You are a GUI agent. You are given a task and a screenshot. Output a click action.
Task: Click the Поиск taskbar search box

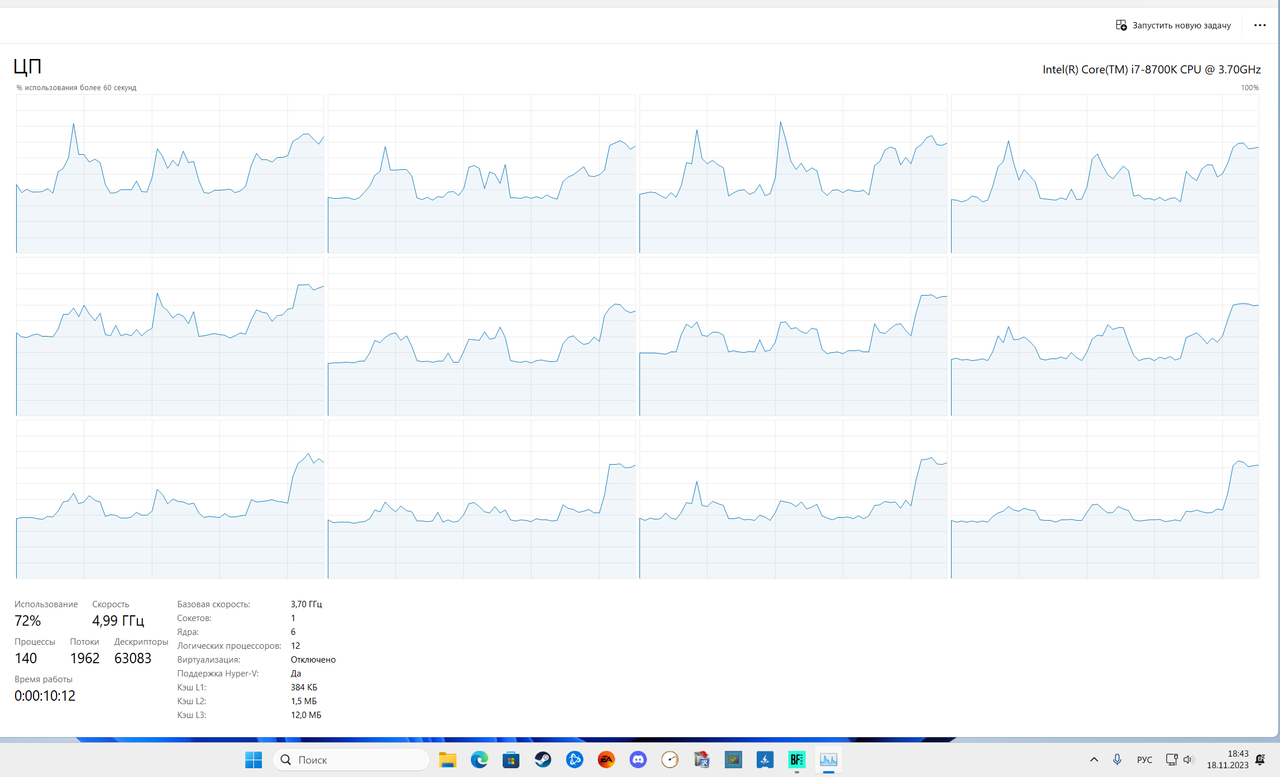tap(350, 760)
